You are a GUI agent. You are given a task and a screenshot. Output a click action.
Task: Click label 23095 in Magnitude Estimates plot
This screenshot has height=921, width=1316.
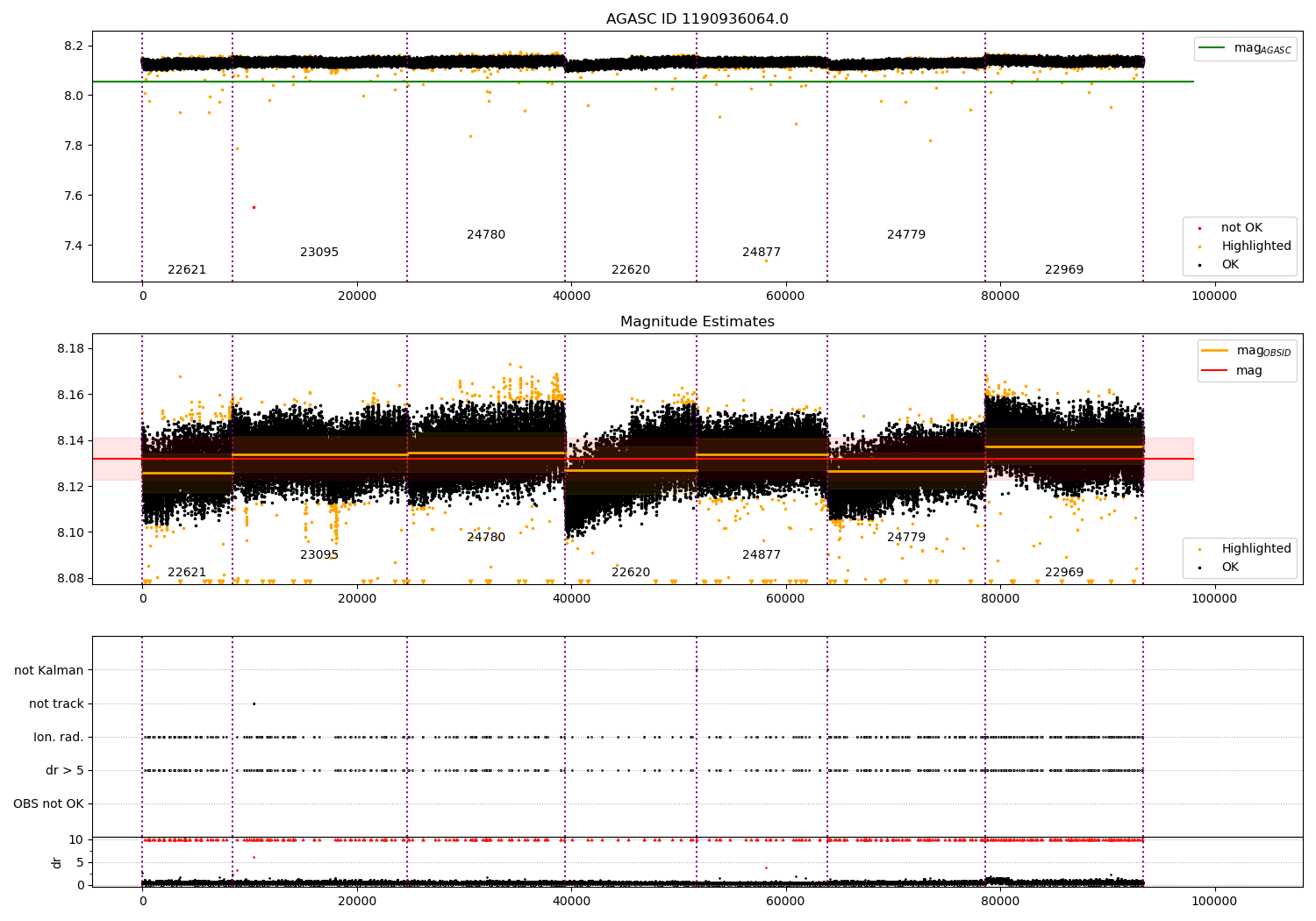tap(319, 555)
